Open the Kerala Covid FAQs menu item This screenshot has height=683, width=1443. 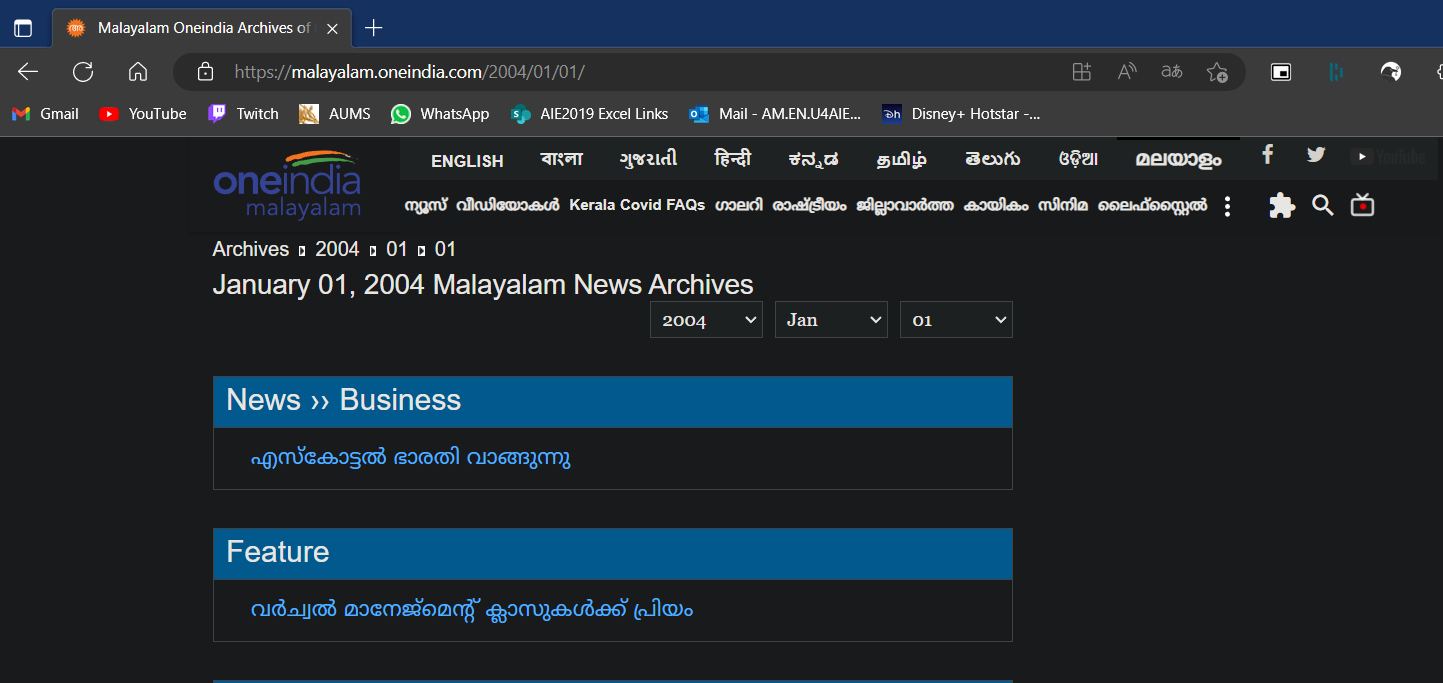(x=637, y=204)
